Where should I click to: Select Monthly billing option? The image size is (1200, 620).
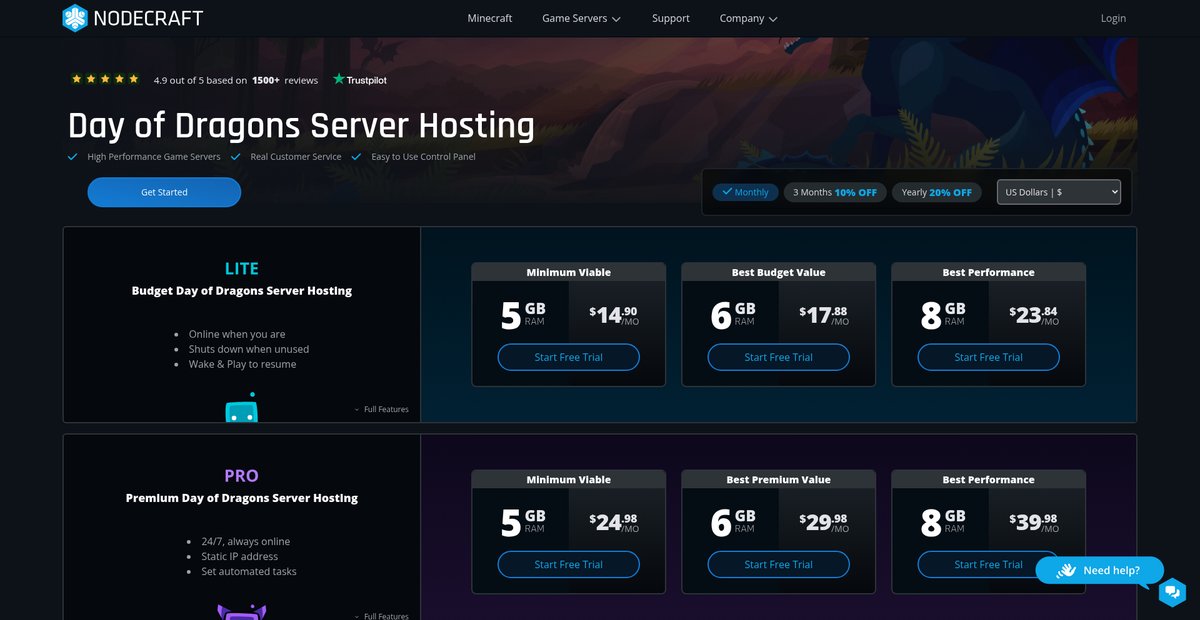click(745, 192)
